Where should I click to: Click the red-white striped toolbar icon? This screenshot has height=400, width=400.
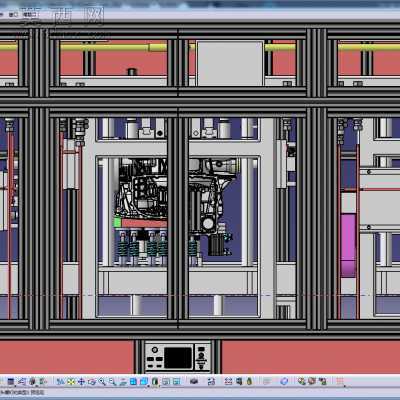point(228,381)
